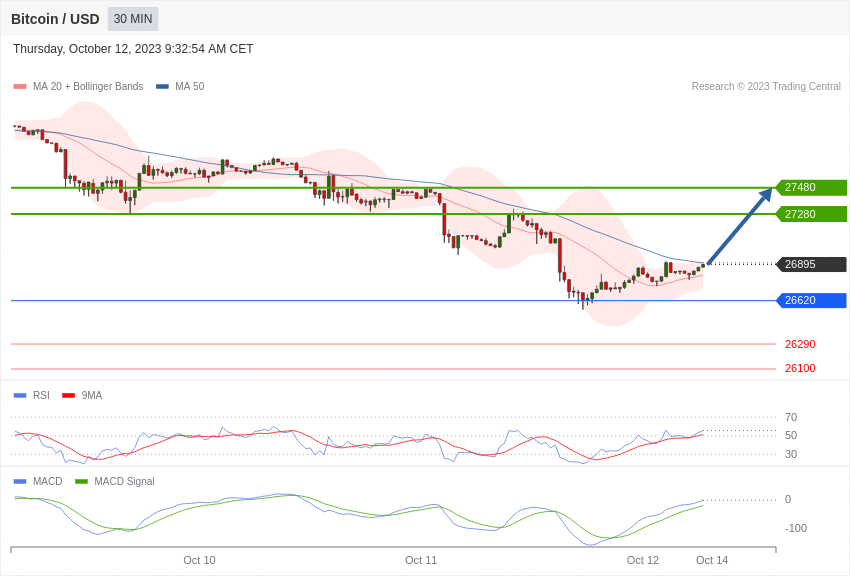Click the Oct 12 date label
Viewport: 850px width, 576px height.
(x=643, y=560)
